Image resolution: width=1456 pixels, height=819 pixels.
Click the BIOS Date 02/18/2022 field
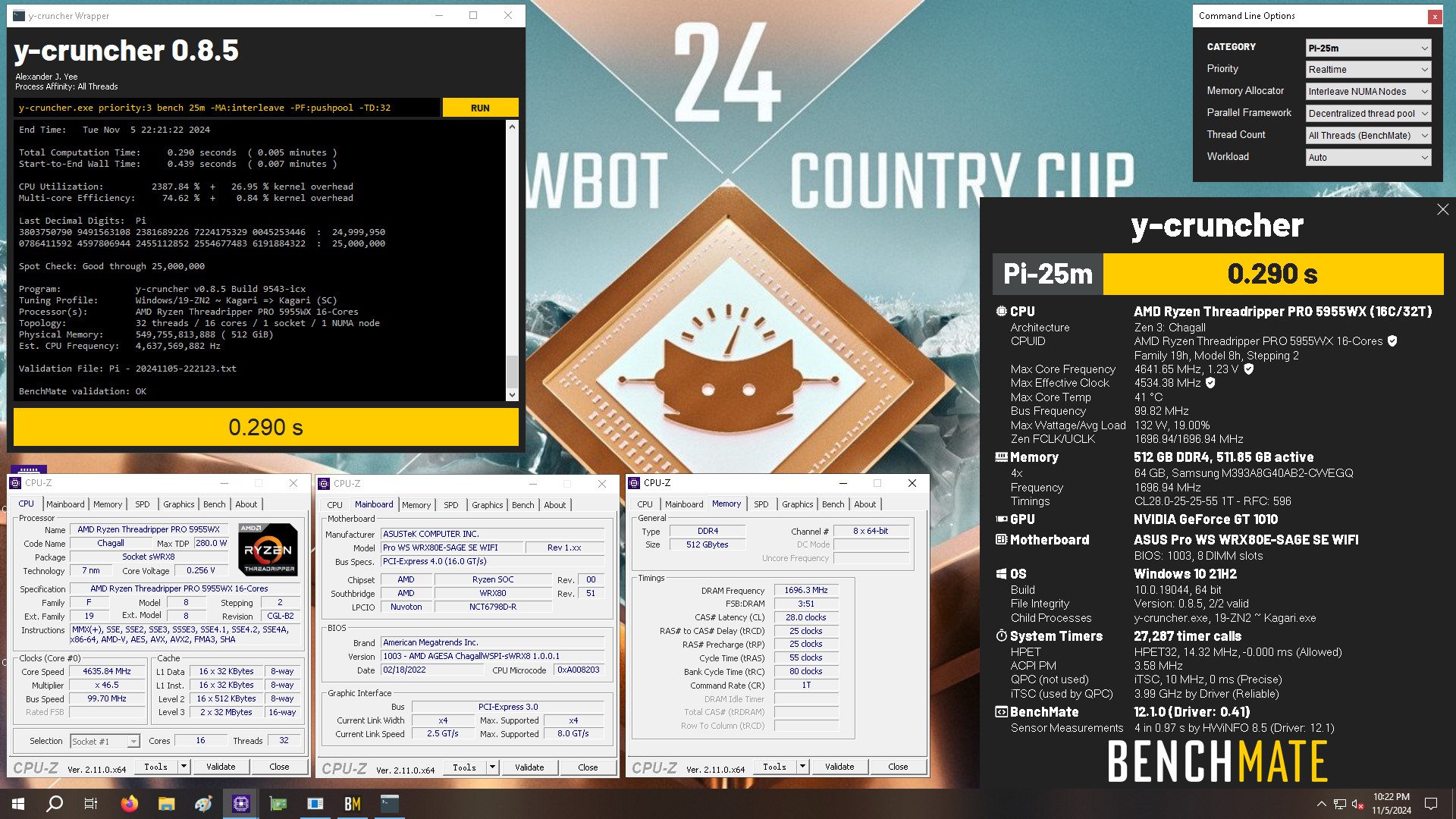(x=431, y=670)
